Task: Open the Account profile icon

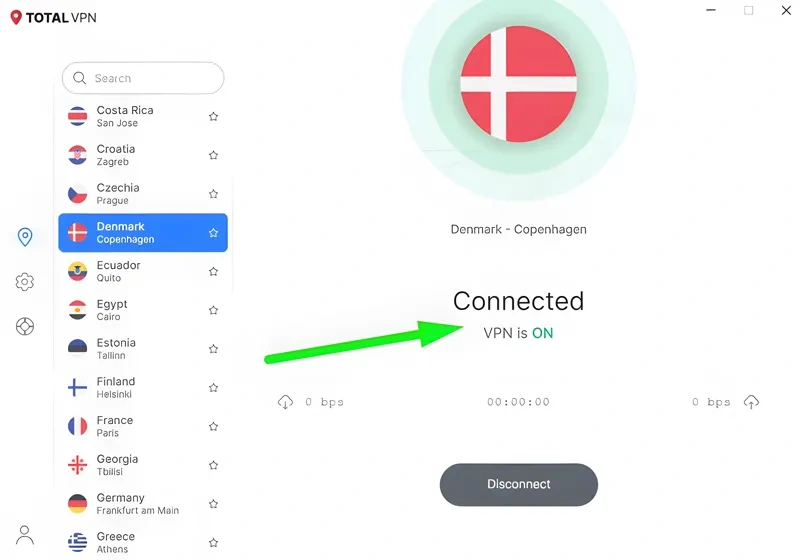Action: (24, 535)
